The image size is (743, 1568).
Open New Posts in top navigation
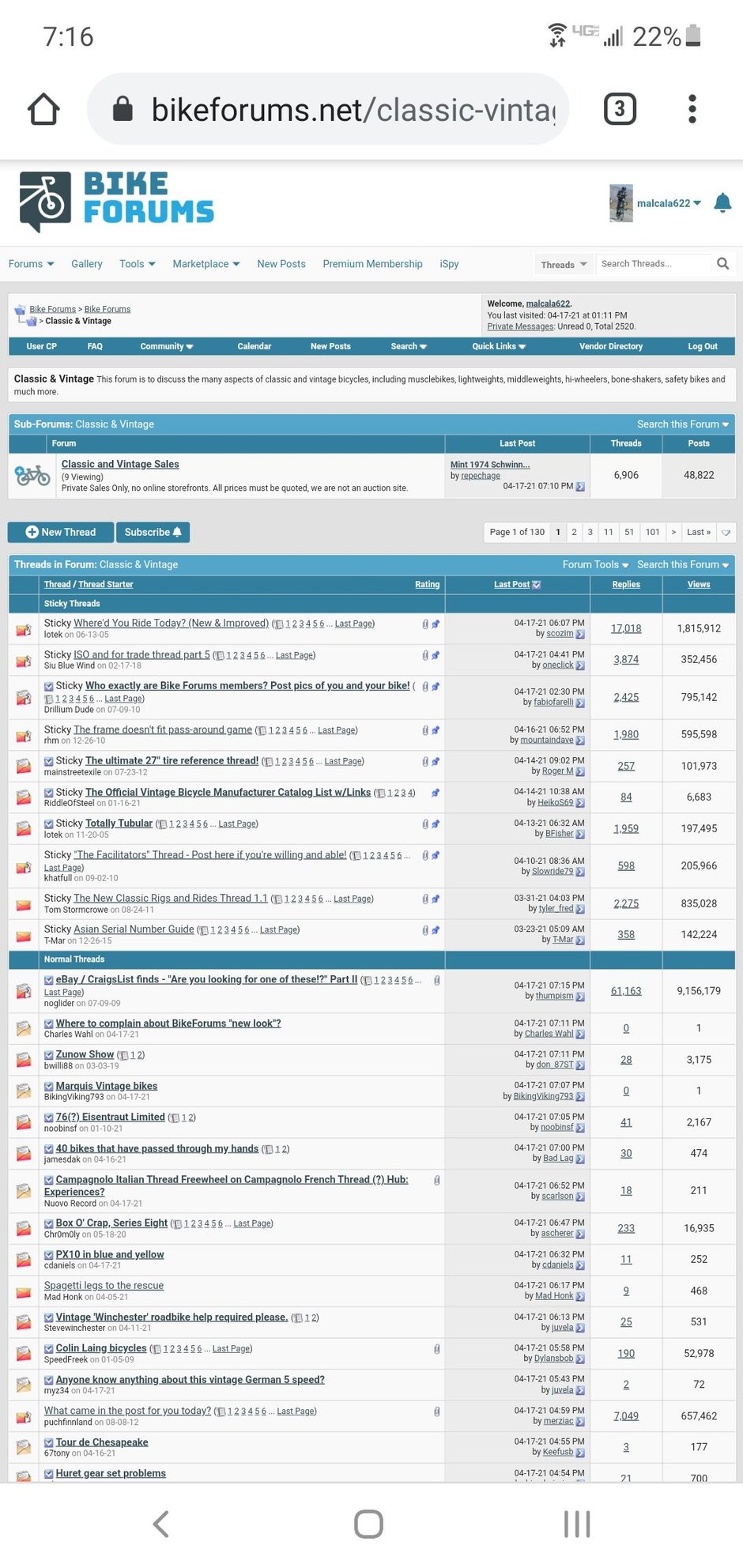click(281, 264)
